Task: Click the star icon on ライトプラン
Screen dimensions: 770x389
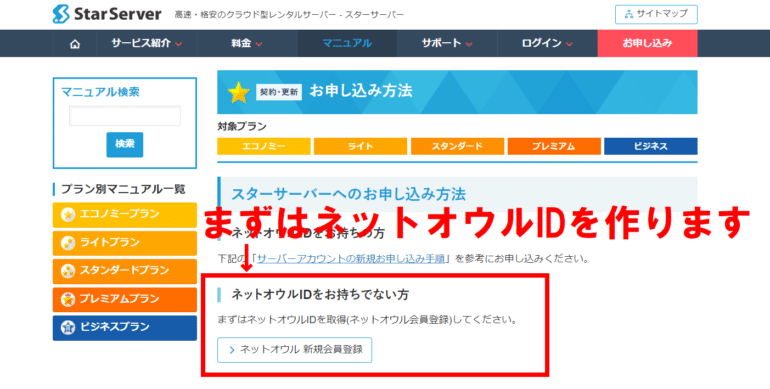Action: pos(68,243)
